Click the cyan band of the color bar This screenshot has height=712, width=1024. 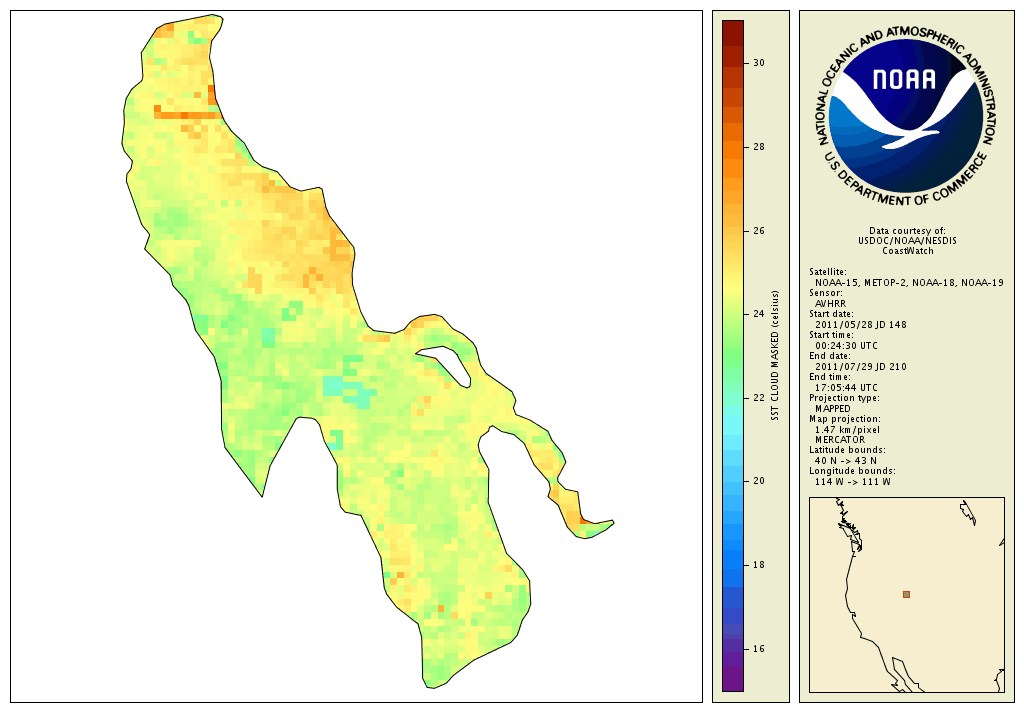733,431
